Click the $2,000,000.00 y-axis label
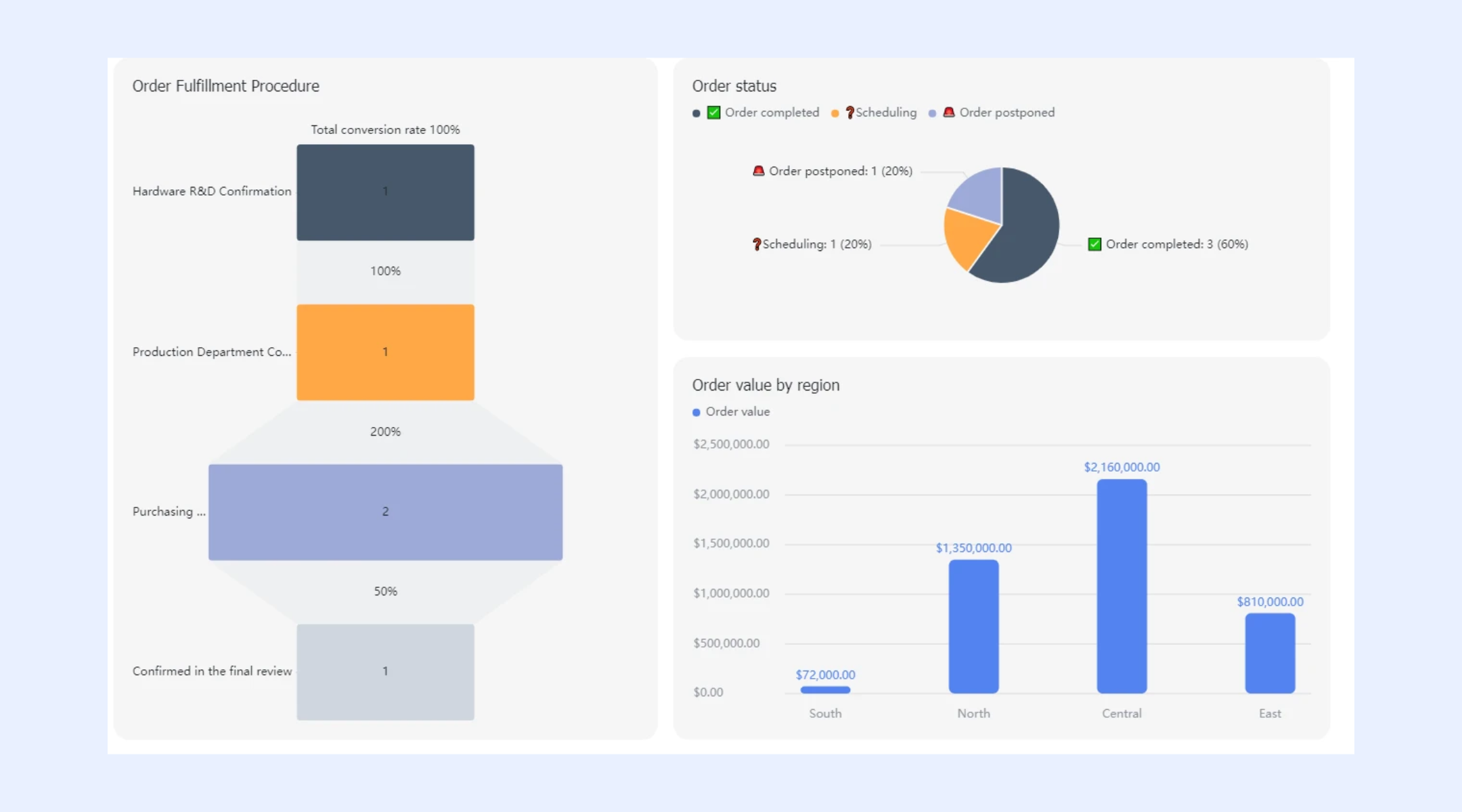 (x=731, y=494)
